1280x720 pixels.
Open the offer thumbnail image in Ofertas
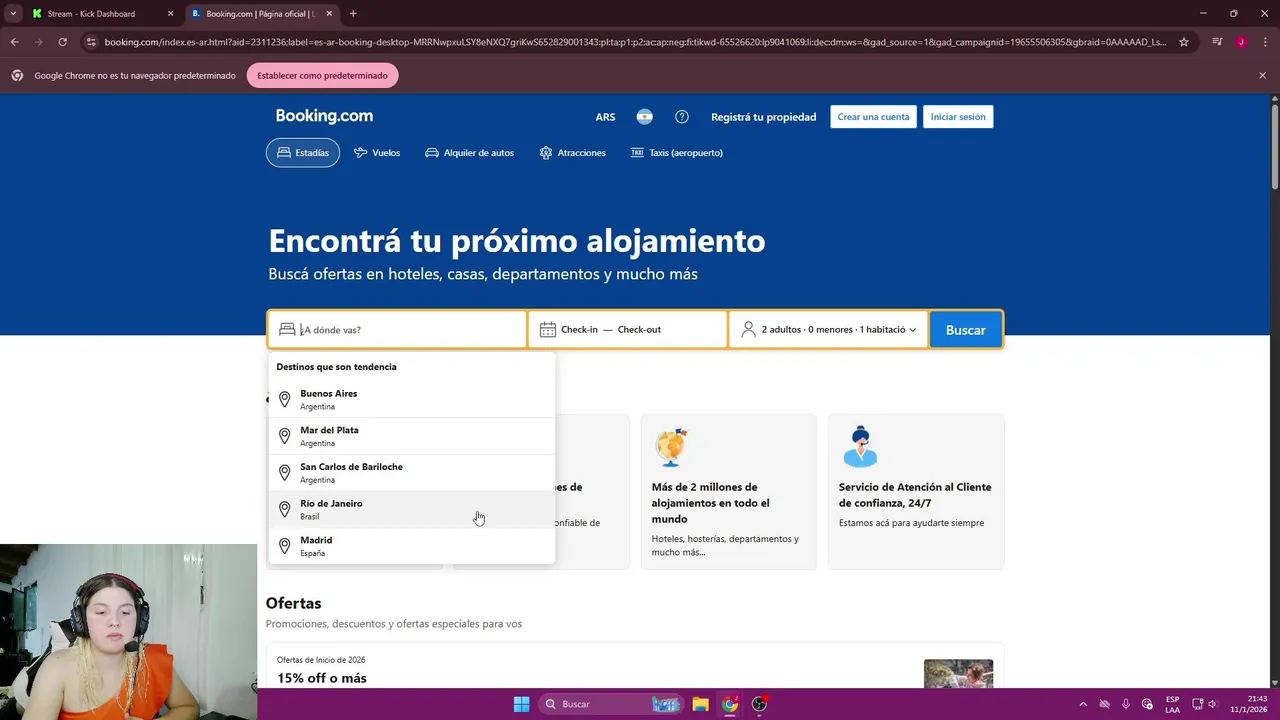point(958,674)
